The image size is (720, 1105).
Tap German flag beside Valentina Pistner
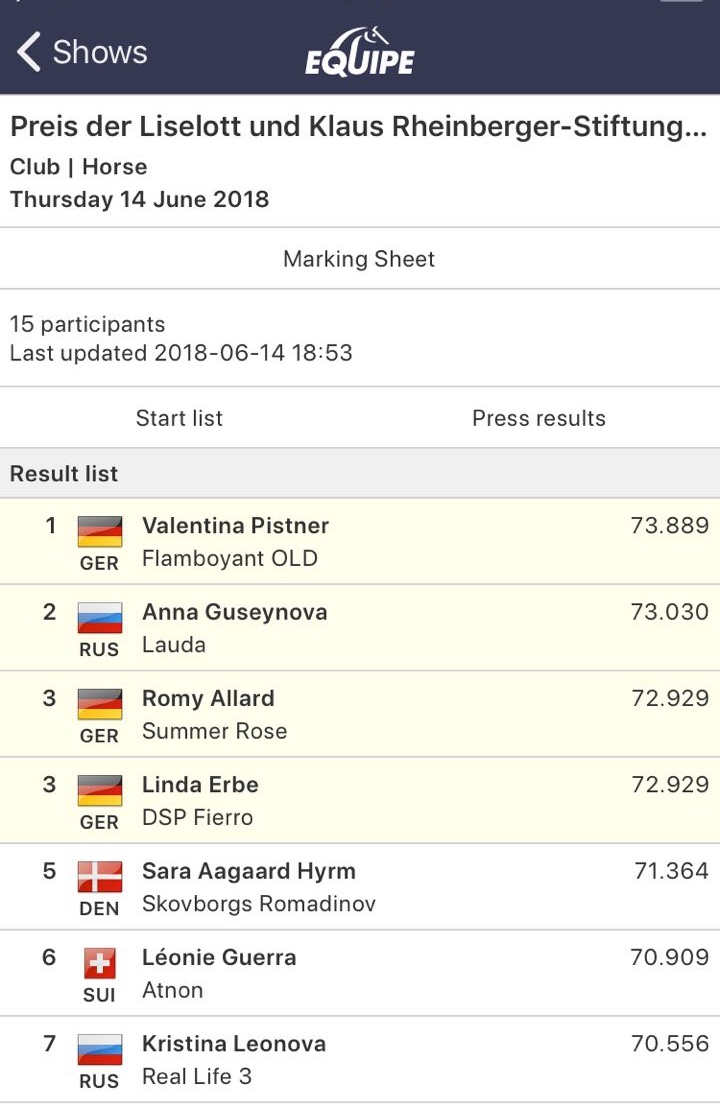100,531
